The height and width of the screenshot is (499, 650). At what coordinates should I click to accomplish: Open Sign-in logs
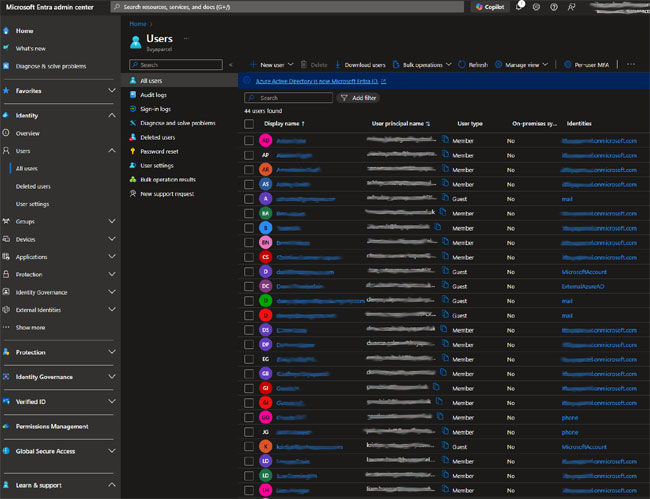tap(155, 109)
